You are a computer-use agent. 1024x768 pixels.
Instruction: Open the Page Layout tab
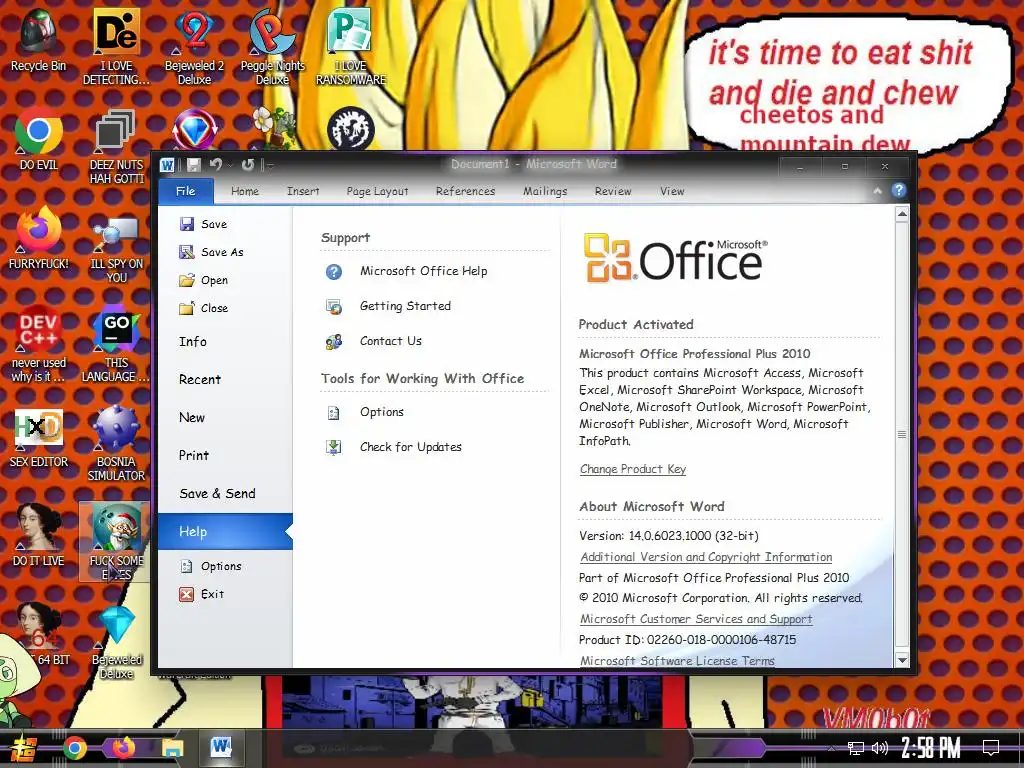377,191
